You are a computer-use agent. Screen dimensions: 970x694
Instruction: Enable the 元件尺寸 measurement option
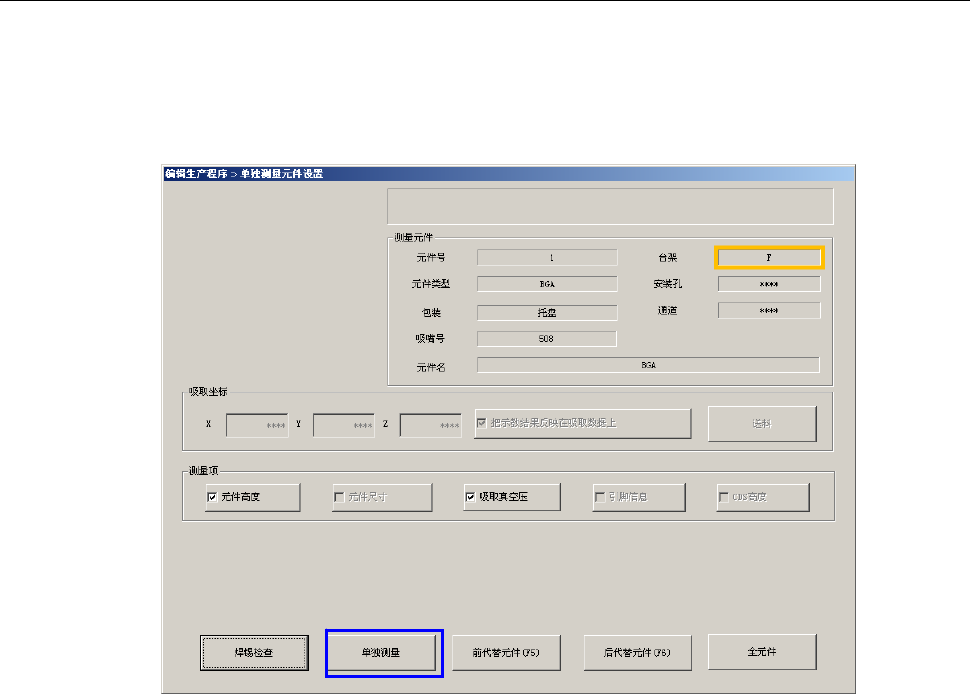pos(341,496)
